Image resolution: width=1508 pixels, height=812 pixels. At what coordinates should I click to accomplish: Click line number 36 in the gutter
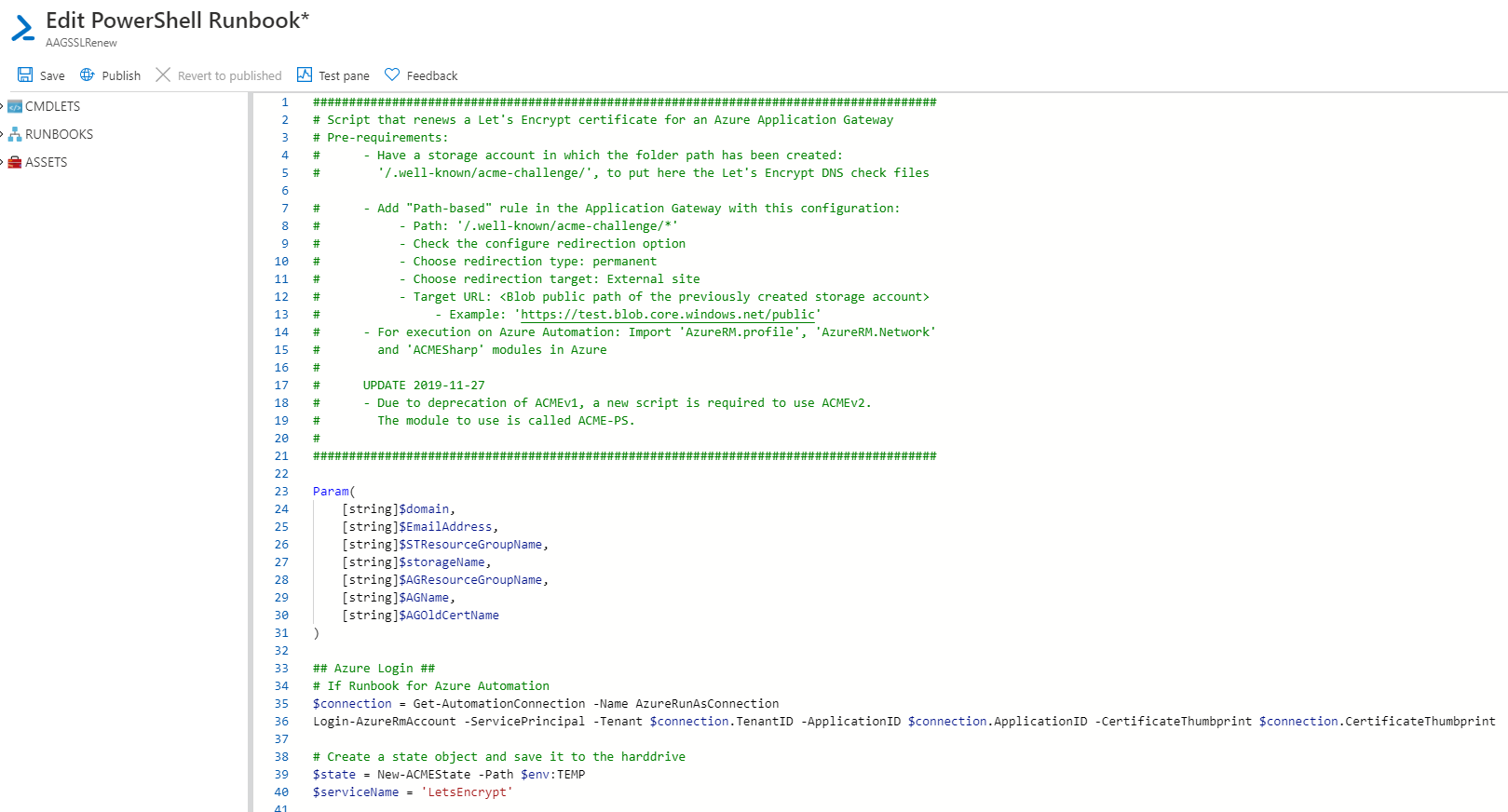click(x=281, y=722)
